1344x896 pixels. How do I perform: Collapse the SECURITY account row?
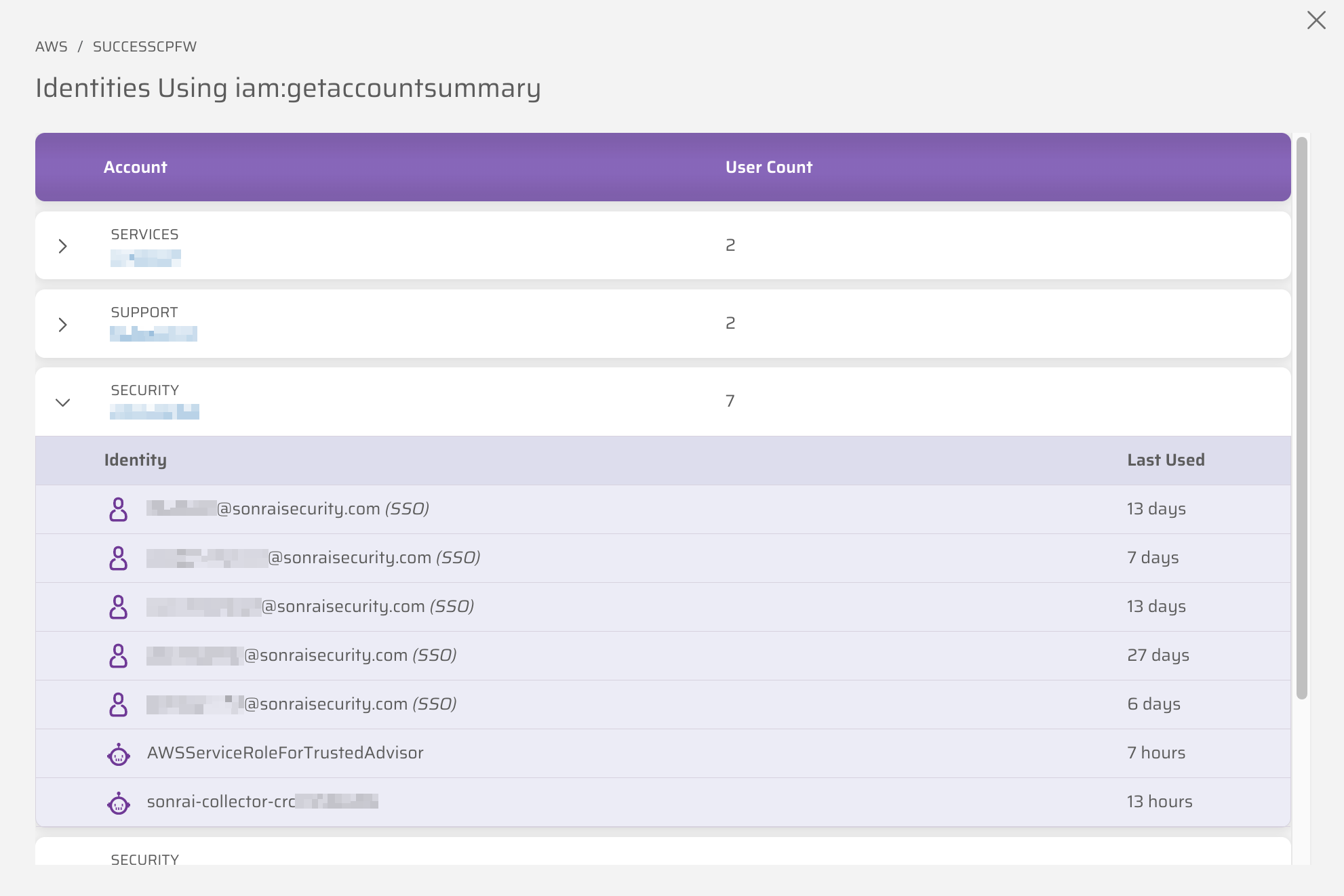[63, 403]
